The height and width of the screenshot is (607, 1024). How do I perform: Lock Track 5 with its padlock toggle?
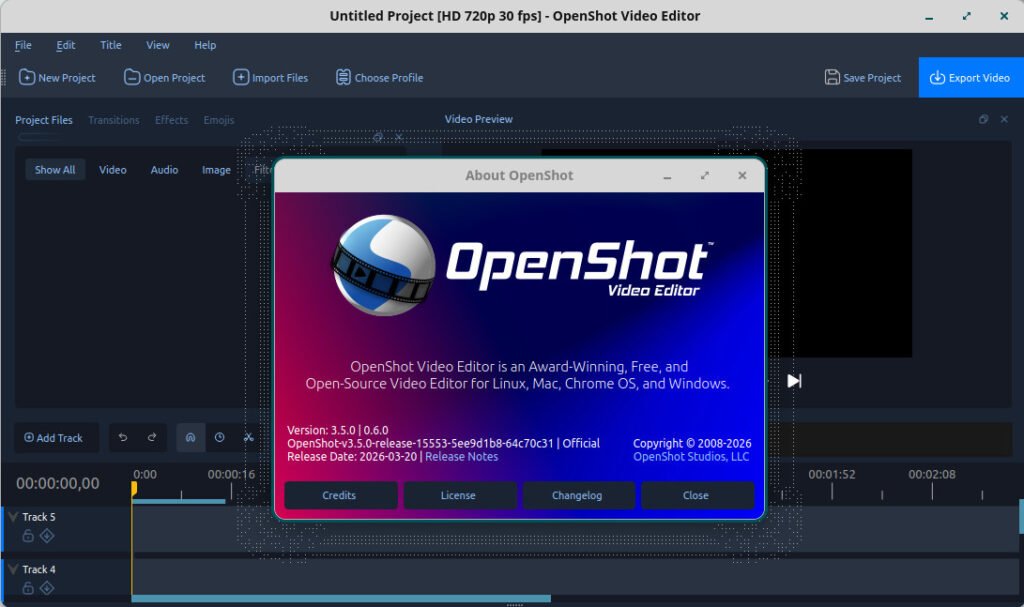[x=28, y=534]
